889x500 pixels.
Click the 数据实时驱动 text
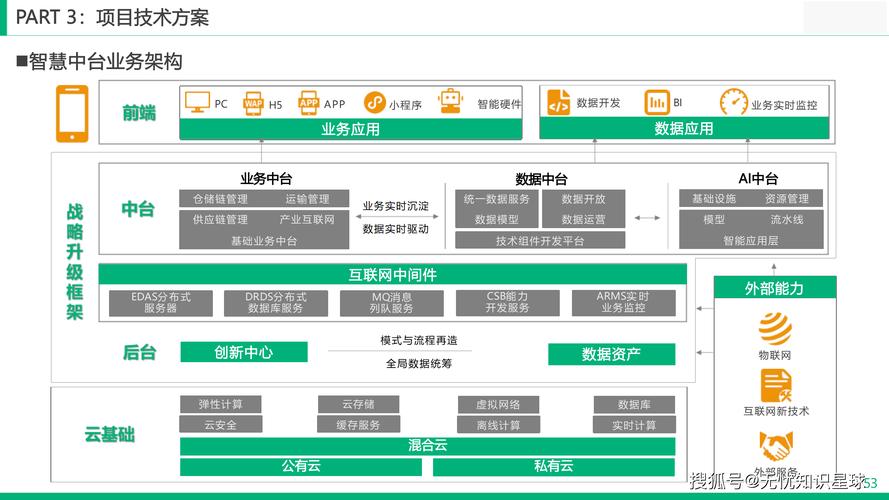396,229
